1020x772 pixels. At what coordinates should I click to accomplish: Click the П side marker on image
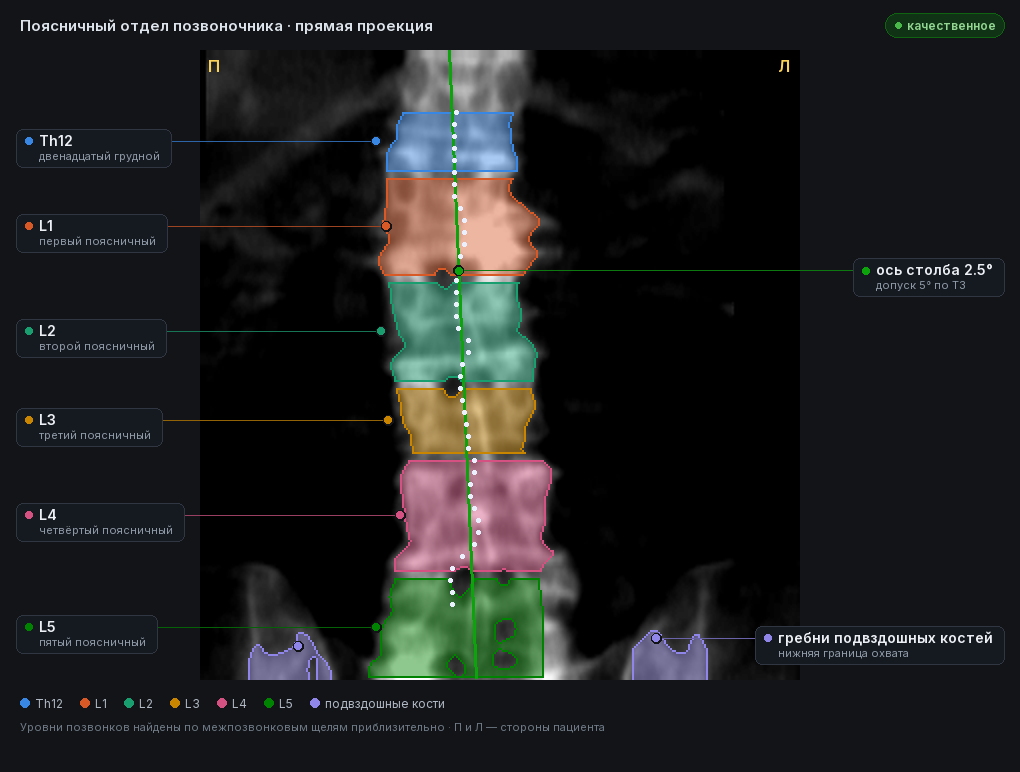[x=214, y=66]
